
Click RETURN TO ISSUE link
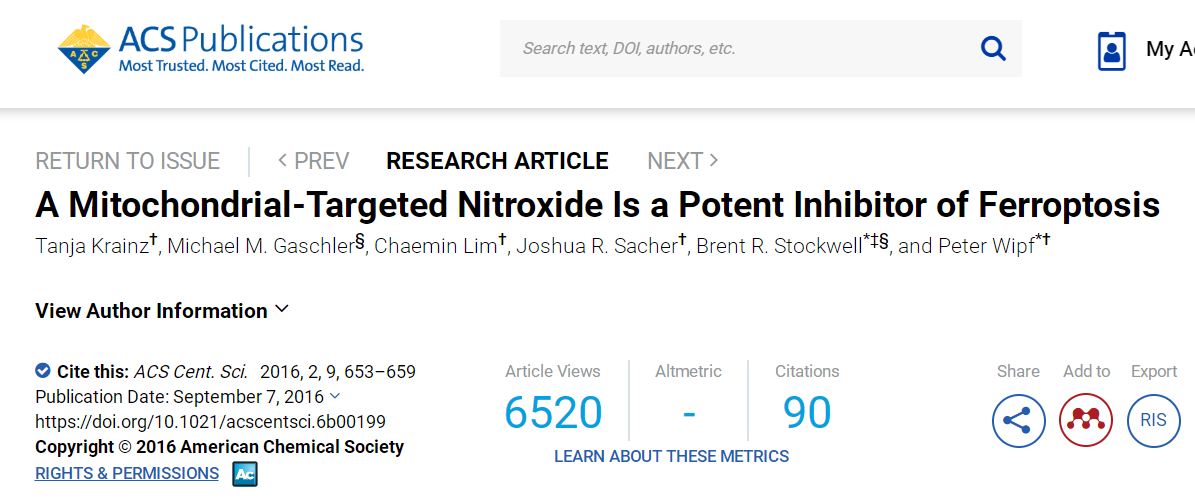(x=127, y=161)
